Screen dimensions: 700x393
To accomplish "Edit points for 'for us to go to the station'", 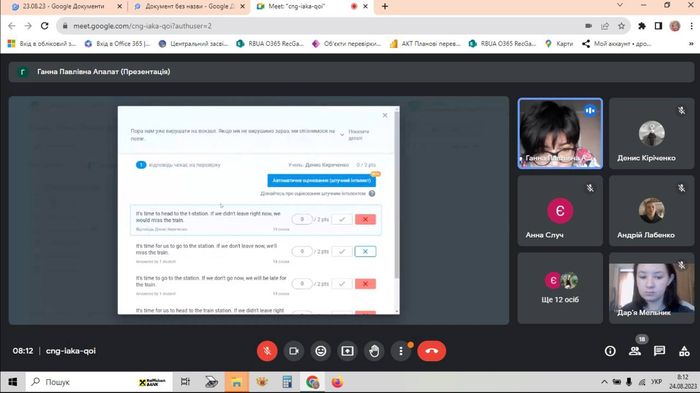I will [x=302, y=251].
